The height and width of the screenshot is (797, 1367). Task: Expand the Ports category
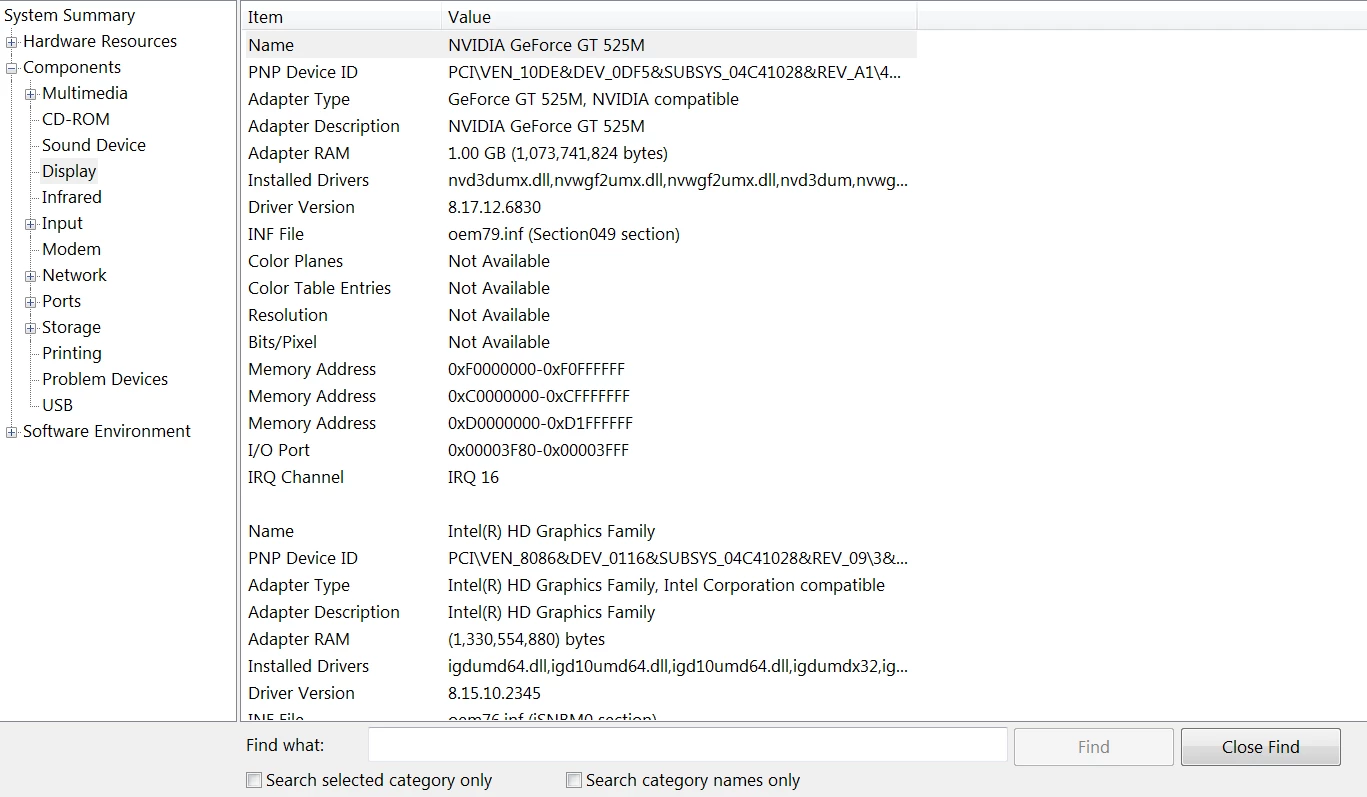31,302
